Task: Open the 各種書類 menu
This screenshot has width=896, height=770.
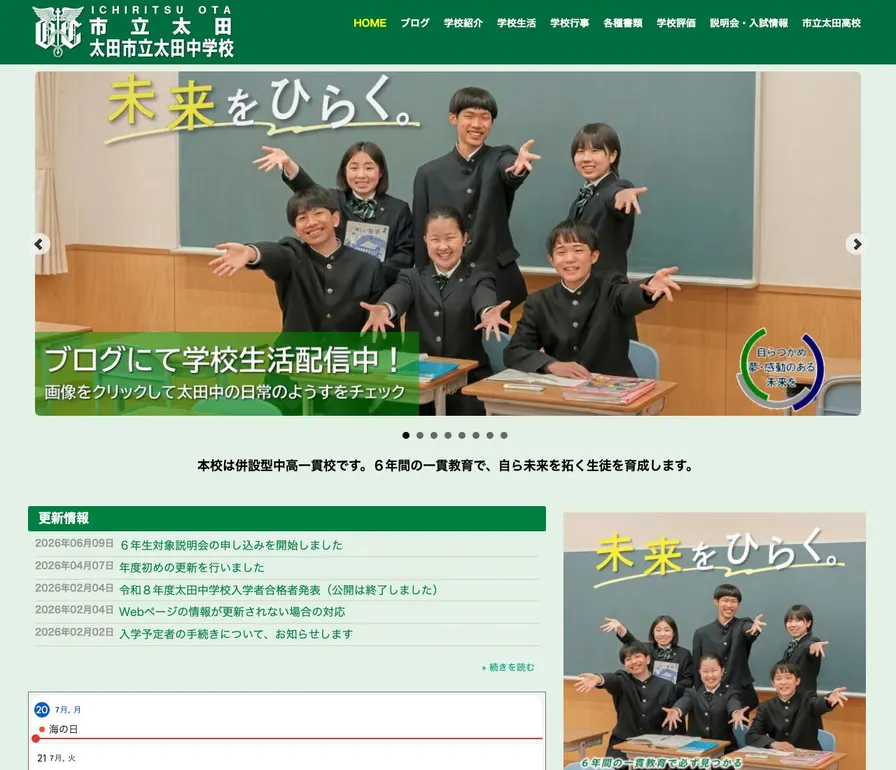Action: tap(623, 23)
